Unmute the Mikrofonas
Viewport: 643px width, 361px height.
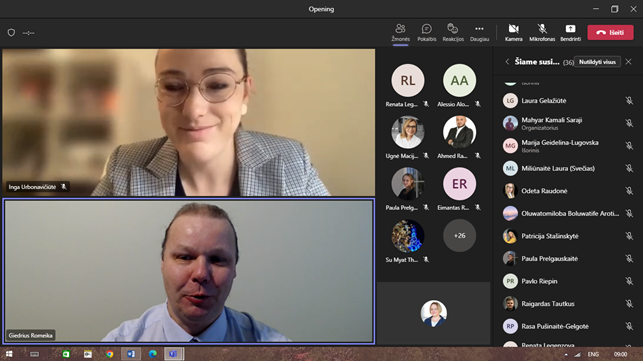[542, 32]
